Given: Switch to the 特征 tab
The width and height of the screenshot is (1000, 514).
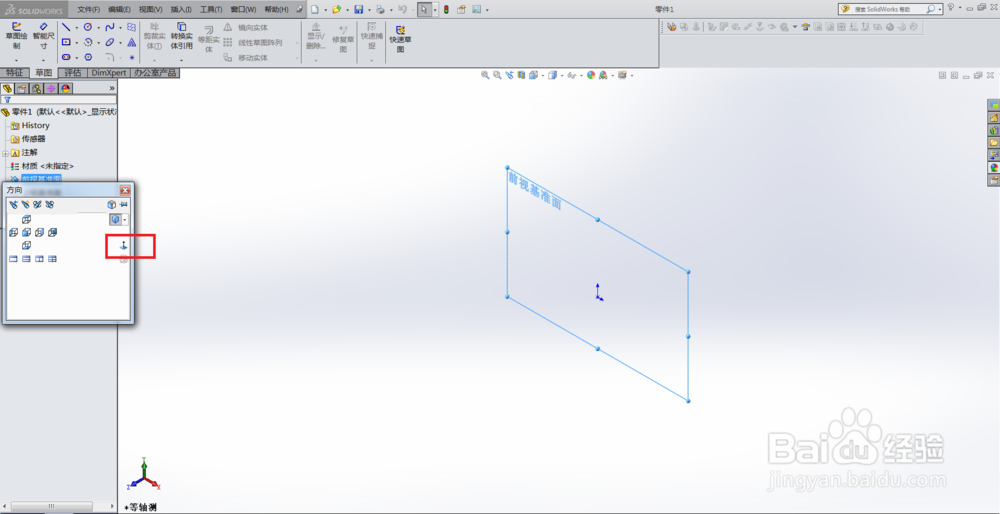Looking at the screenshot, I should pos(15,73).
